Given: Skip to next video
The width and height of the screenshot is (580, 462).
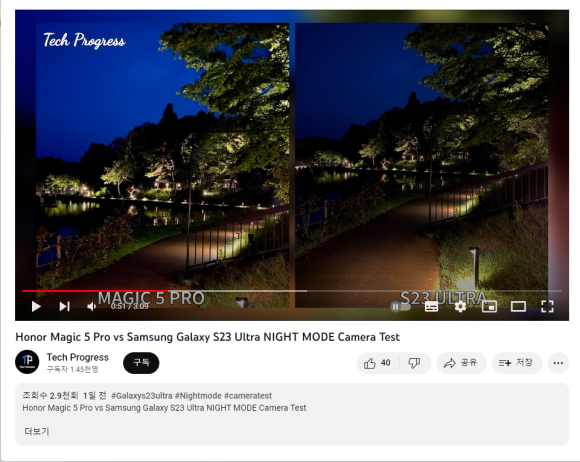Looking at the screenshot, I should 64,307.
